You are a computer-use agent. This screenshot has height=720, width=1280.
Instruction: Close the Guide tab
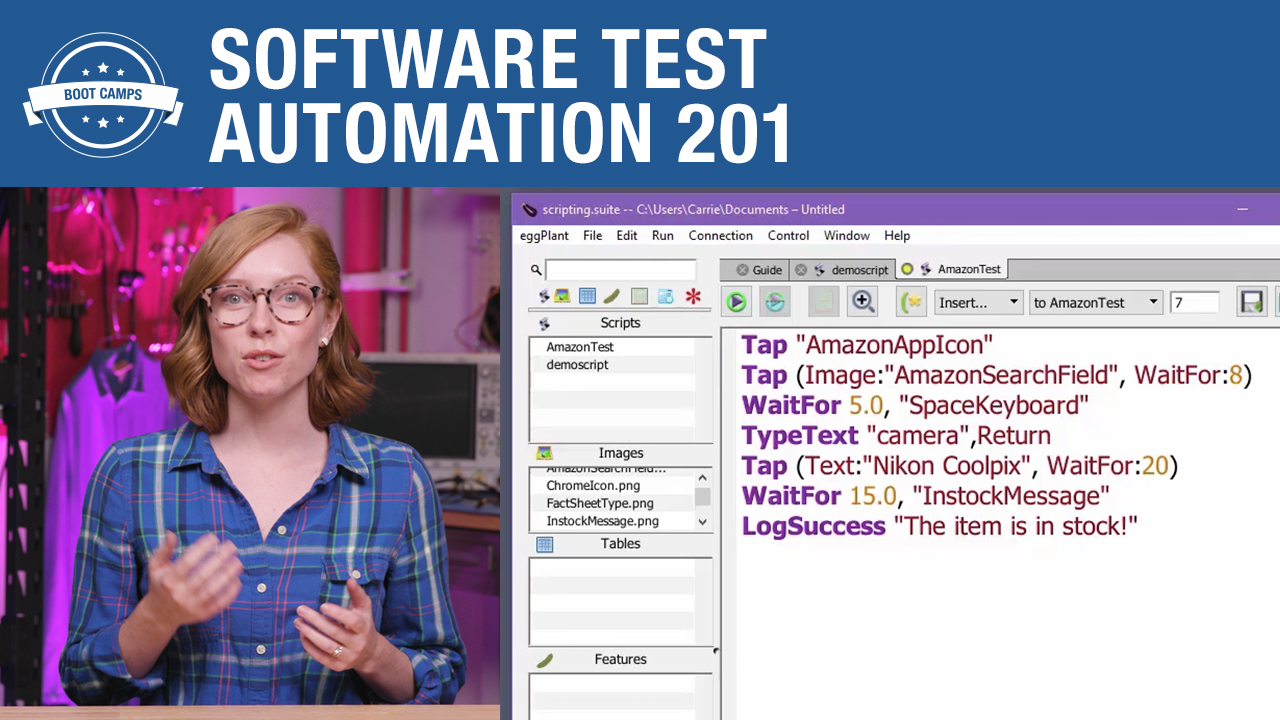[742, 270]
